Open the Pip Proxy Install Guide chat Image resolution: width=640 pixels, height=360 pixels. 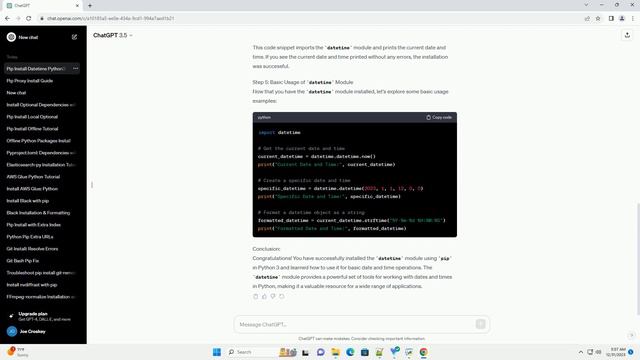tap(42, 81)
